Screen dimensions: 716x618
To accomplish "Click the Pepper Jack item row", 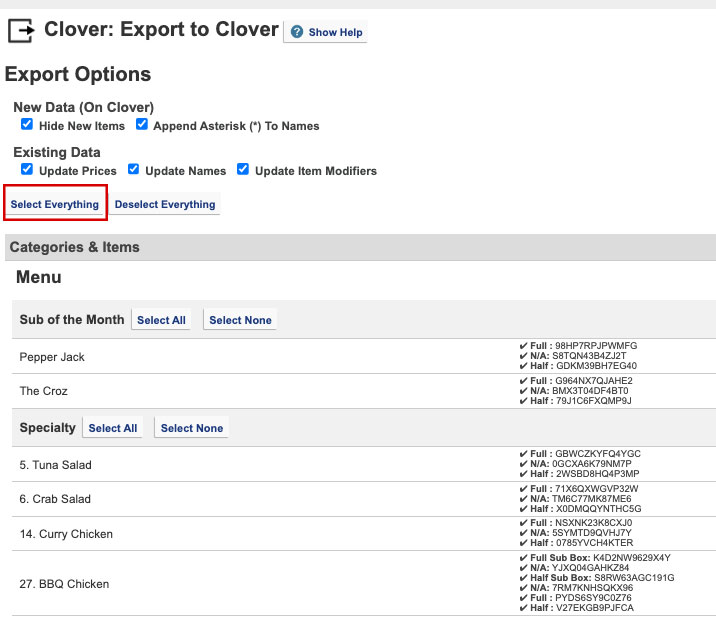I will (364, 356).
